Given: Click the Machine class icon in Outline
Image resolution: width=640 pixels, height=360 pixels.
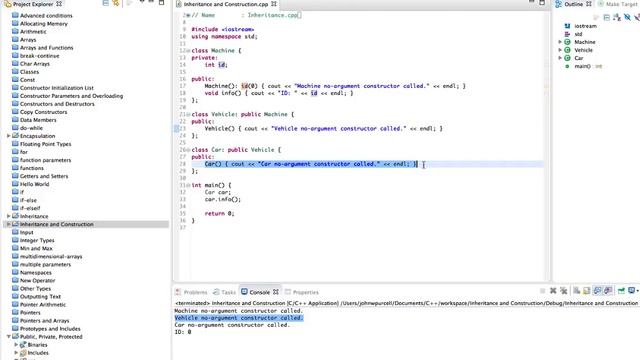Looking at the screenshot, I should (x=567, y=42).
